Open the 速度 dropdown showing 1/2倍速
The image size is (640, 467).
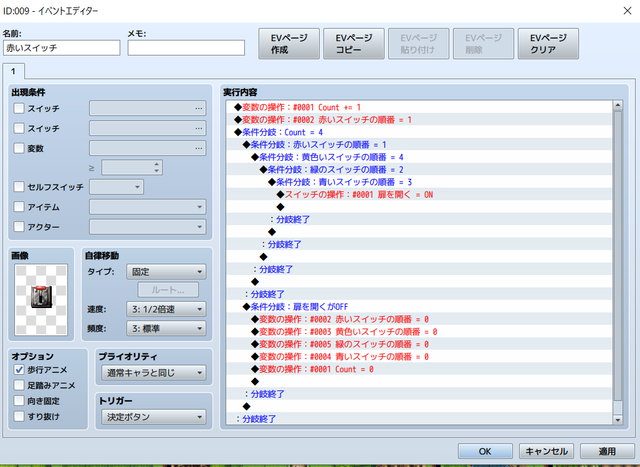tap(166, 309)
